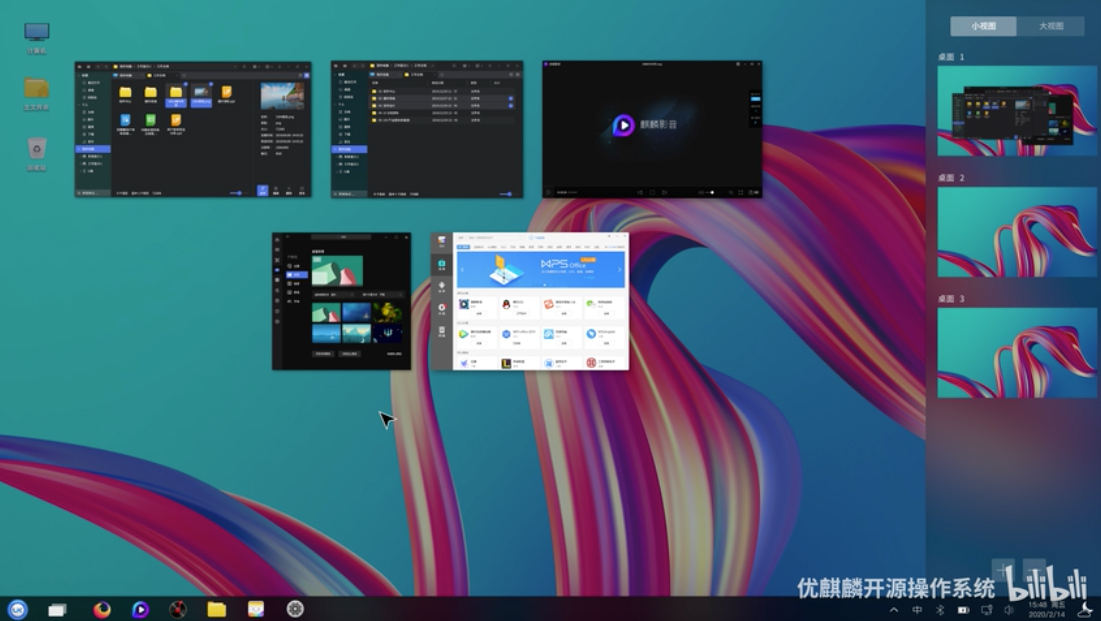This screenshot has height=621, width=1101.
Task: Open Kylin Video player from the taskbar
Action: 141,609
